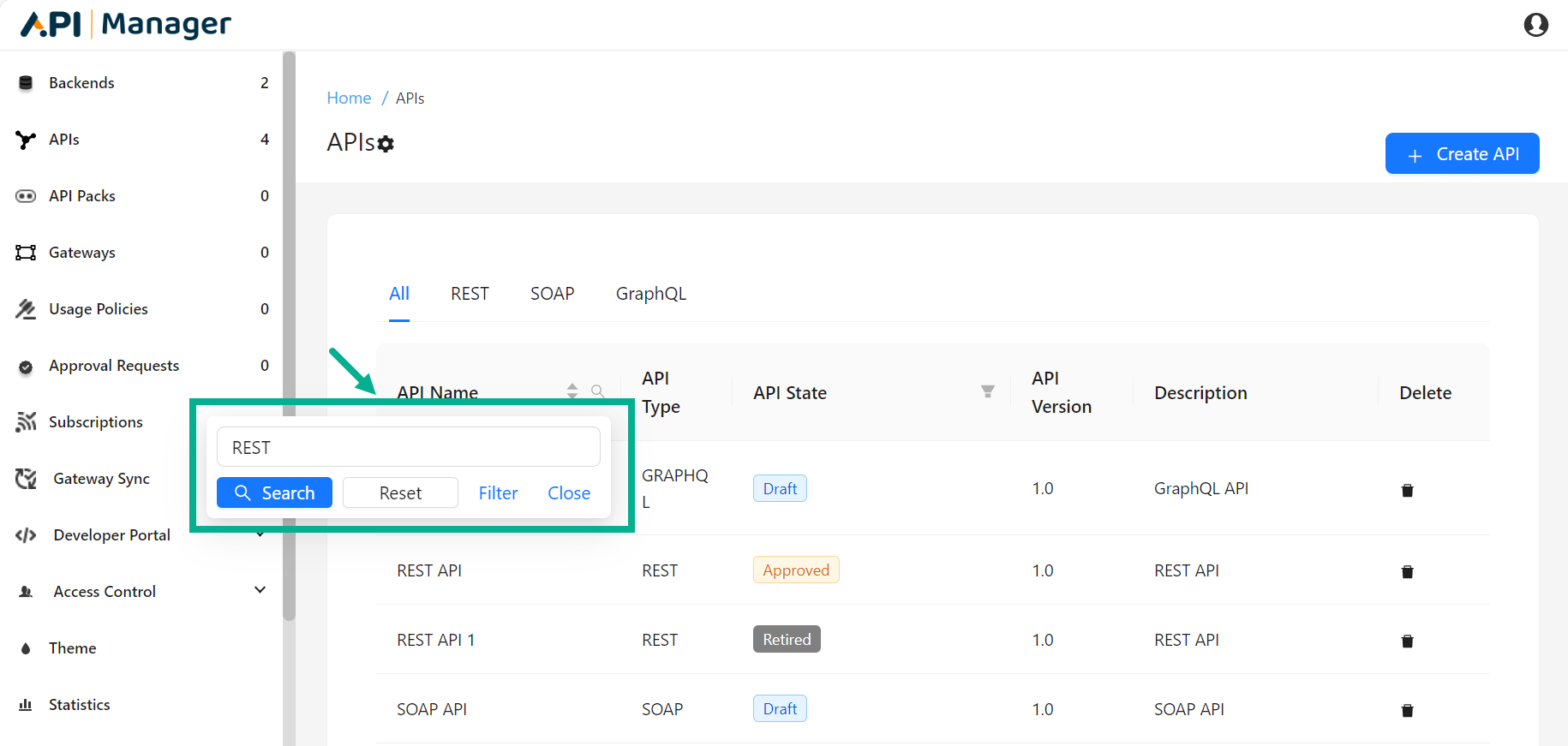Click the user profile avatar icon

(x=1535, y=25)
